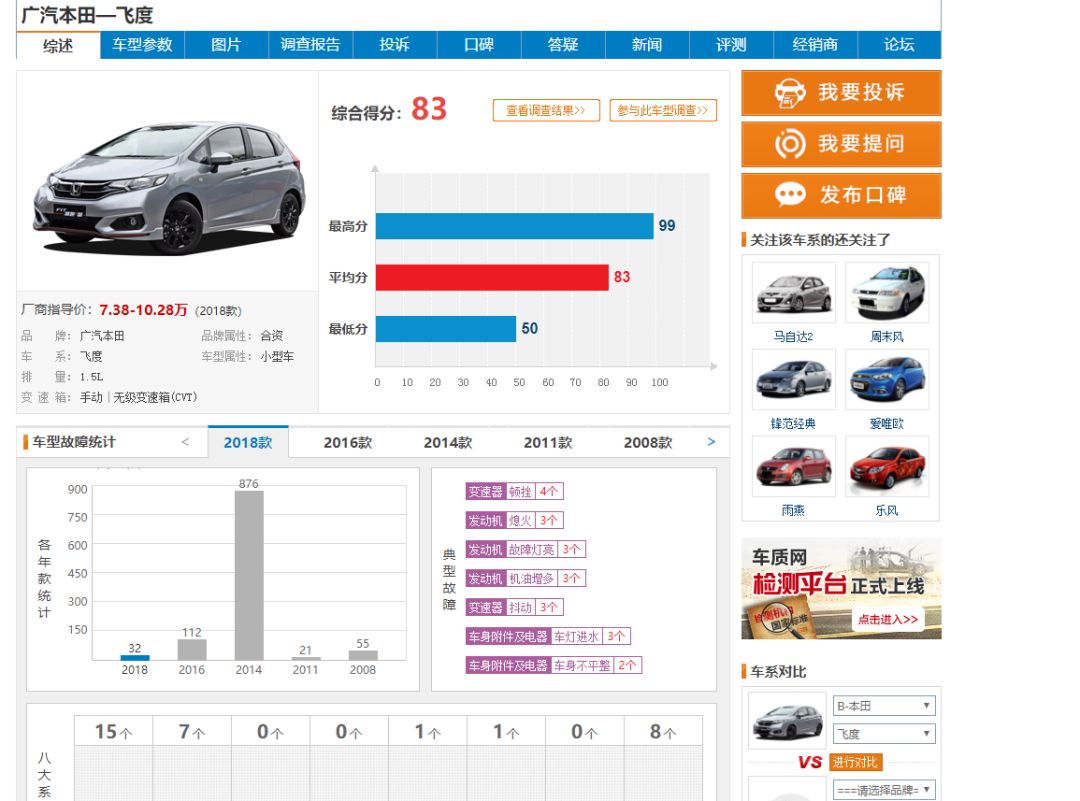This screenshot has height=801, width=1080.
Task: Select the 2016款 fault statistics tab
Action: click(348, 443)
